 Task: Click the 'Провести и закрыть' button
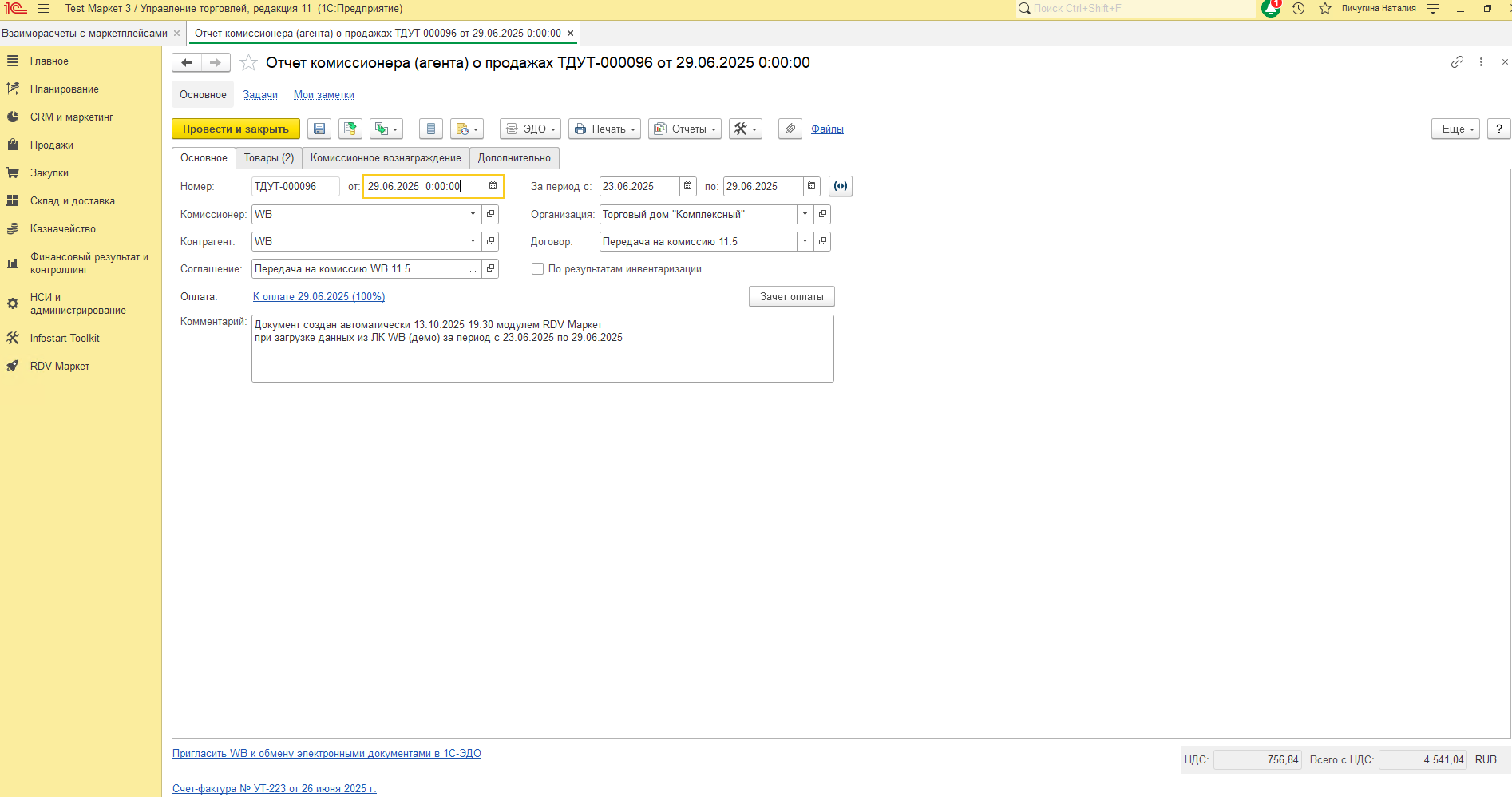point(236,129)
